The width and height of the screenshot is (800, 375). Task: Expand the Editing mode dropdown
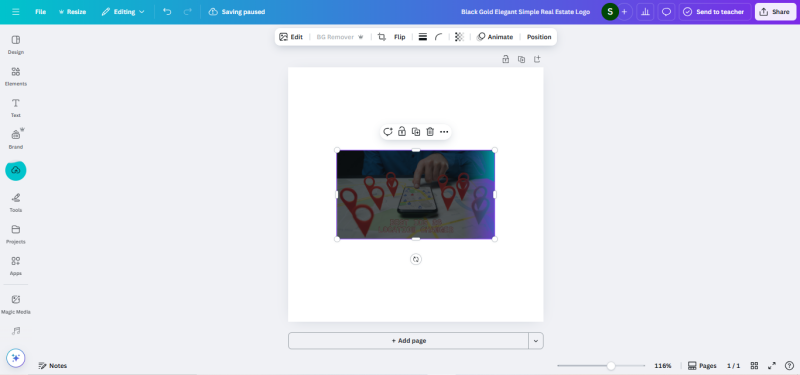coord(122,12)
